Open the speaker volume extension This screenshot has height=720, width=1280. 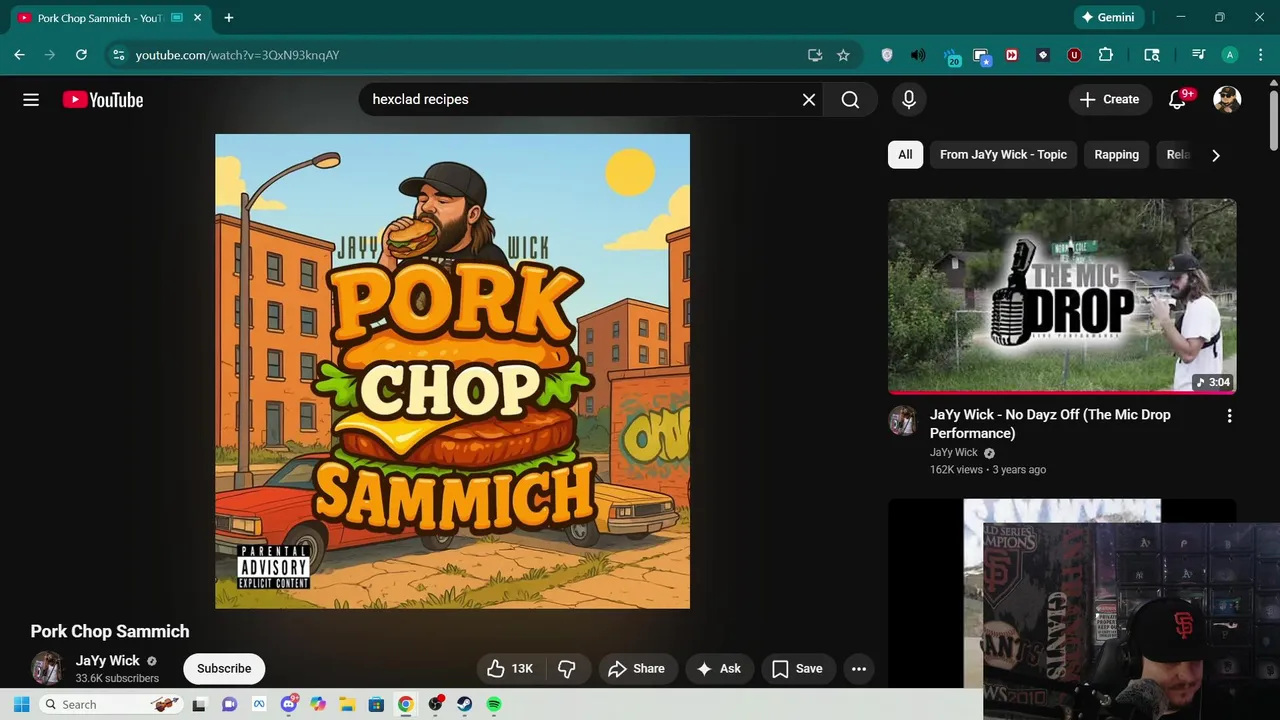point(918,55)
